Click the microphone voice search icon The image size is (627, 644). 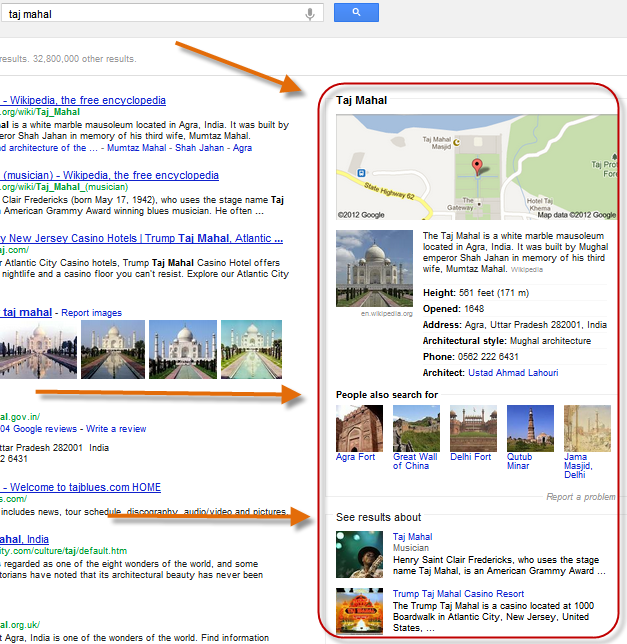point(310,14)
